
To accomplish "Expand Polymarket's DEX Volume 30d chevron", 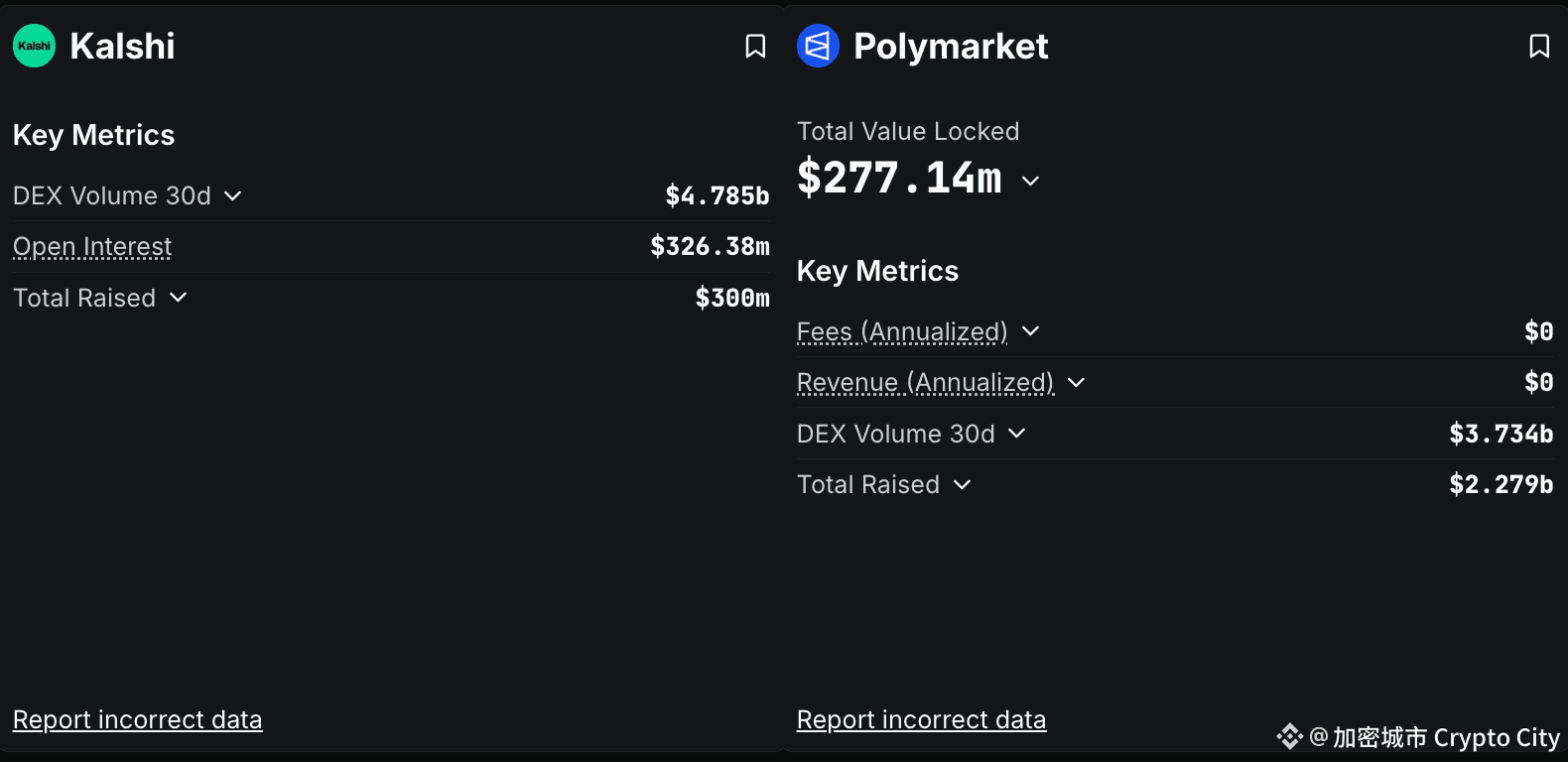I will pos(1017,434).
